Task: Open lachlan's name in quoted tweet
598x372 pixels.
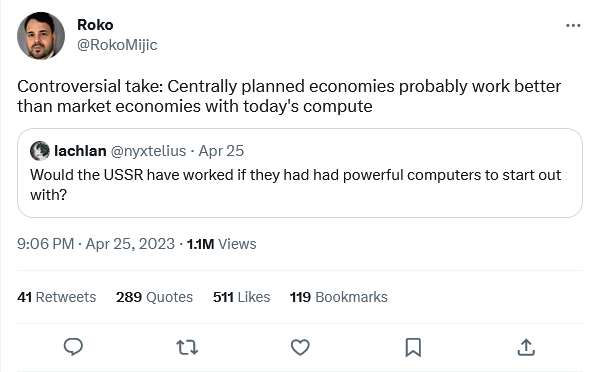Action: 80,151
